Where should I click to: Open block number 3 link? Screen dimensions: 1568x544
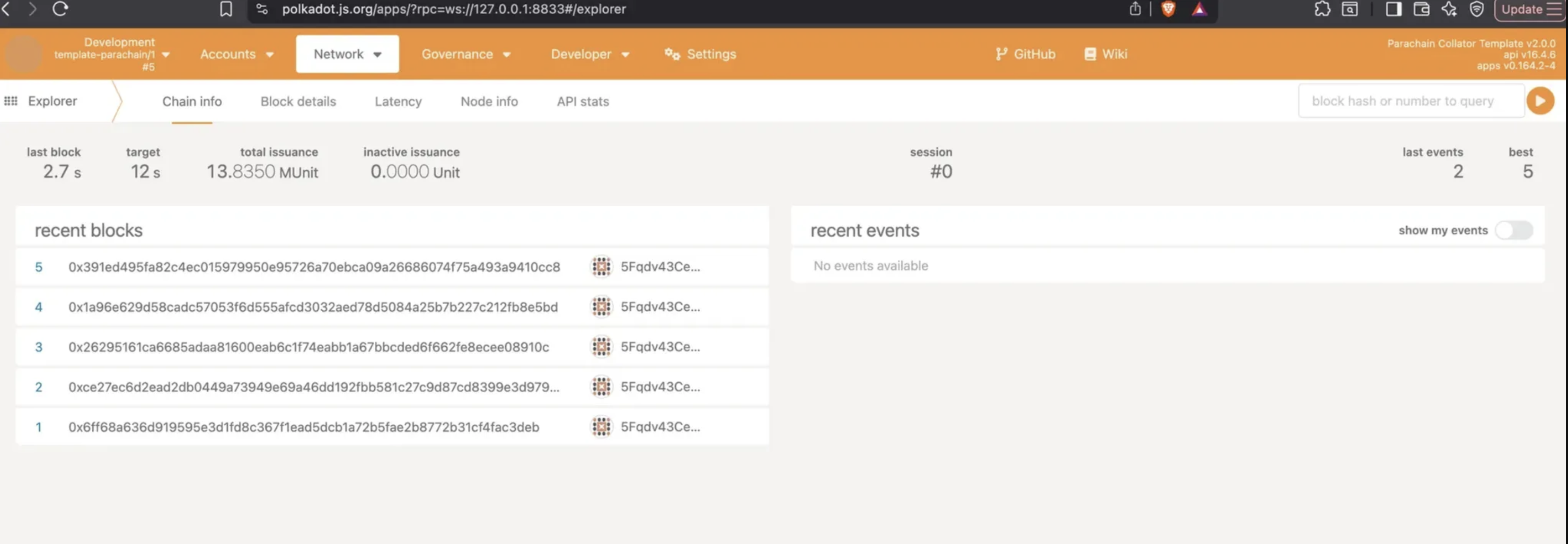[38, 347]
